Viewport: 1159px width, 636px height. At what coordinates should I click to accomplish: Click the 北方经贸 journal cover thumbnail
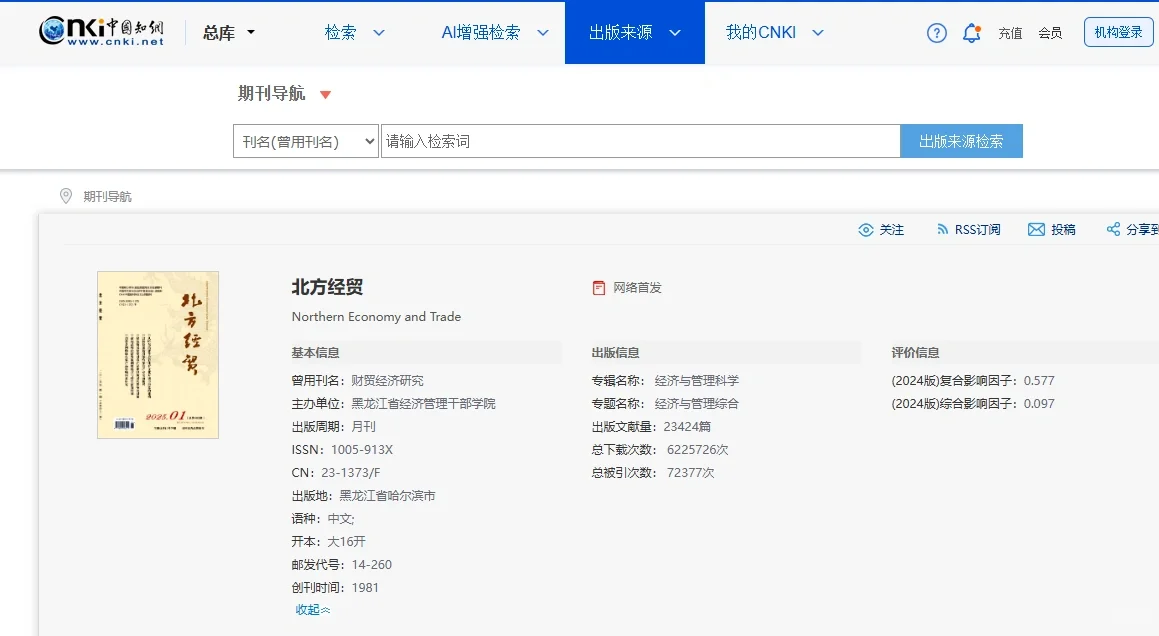pyautogui.click(x=157, y=354)
